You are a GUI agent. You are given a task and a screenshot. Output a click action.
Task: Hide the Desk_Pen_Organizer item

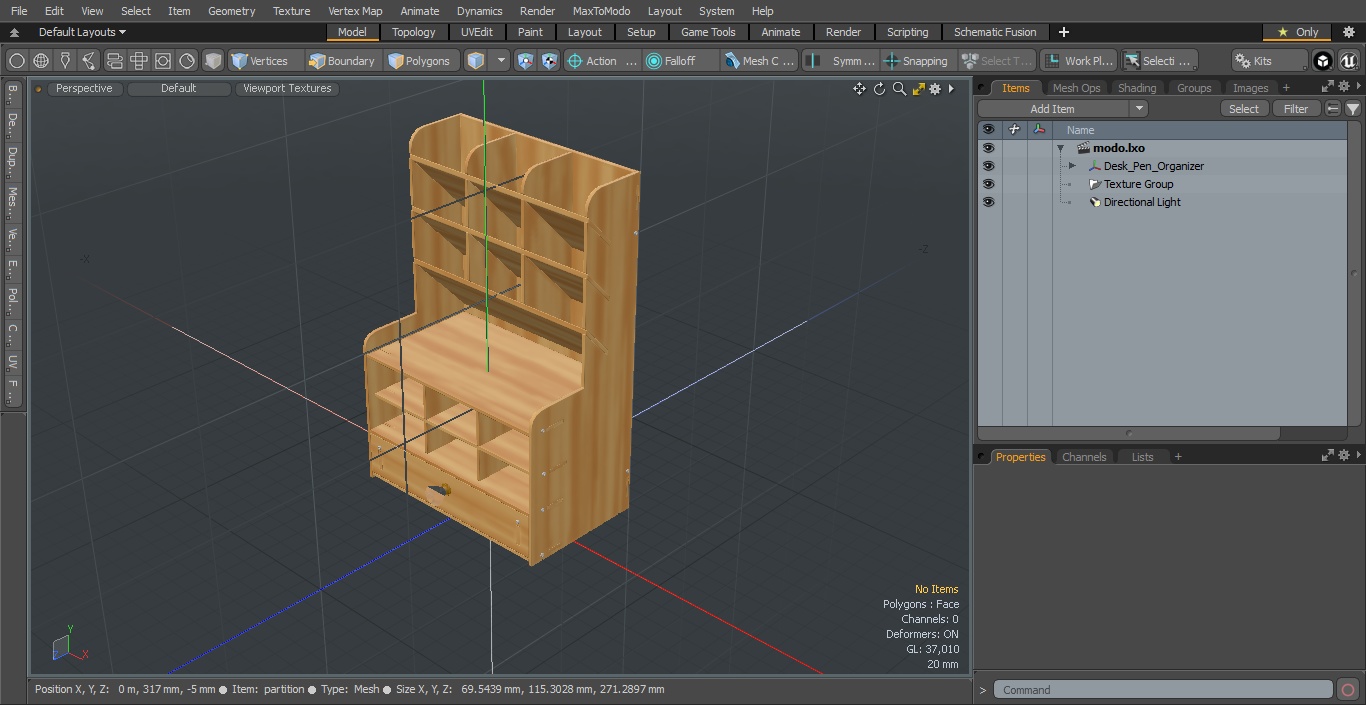tap(988, 166)
